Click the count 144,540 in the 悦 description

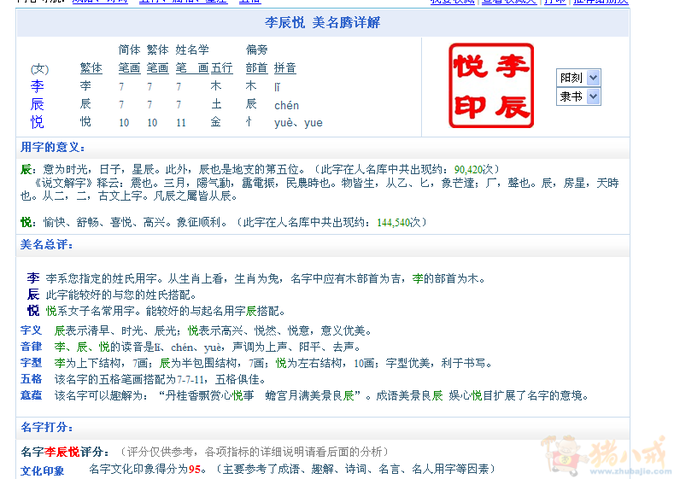click(393, 222)
